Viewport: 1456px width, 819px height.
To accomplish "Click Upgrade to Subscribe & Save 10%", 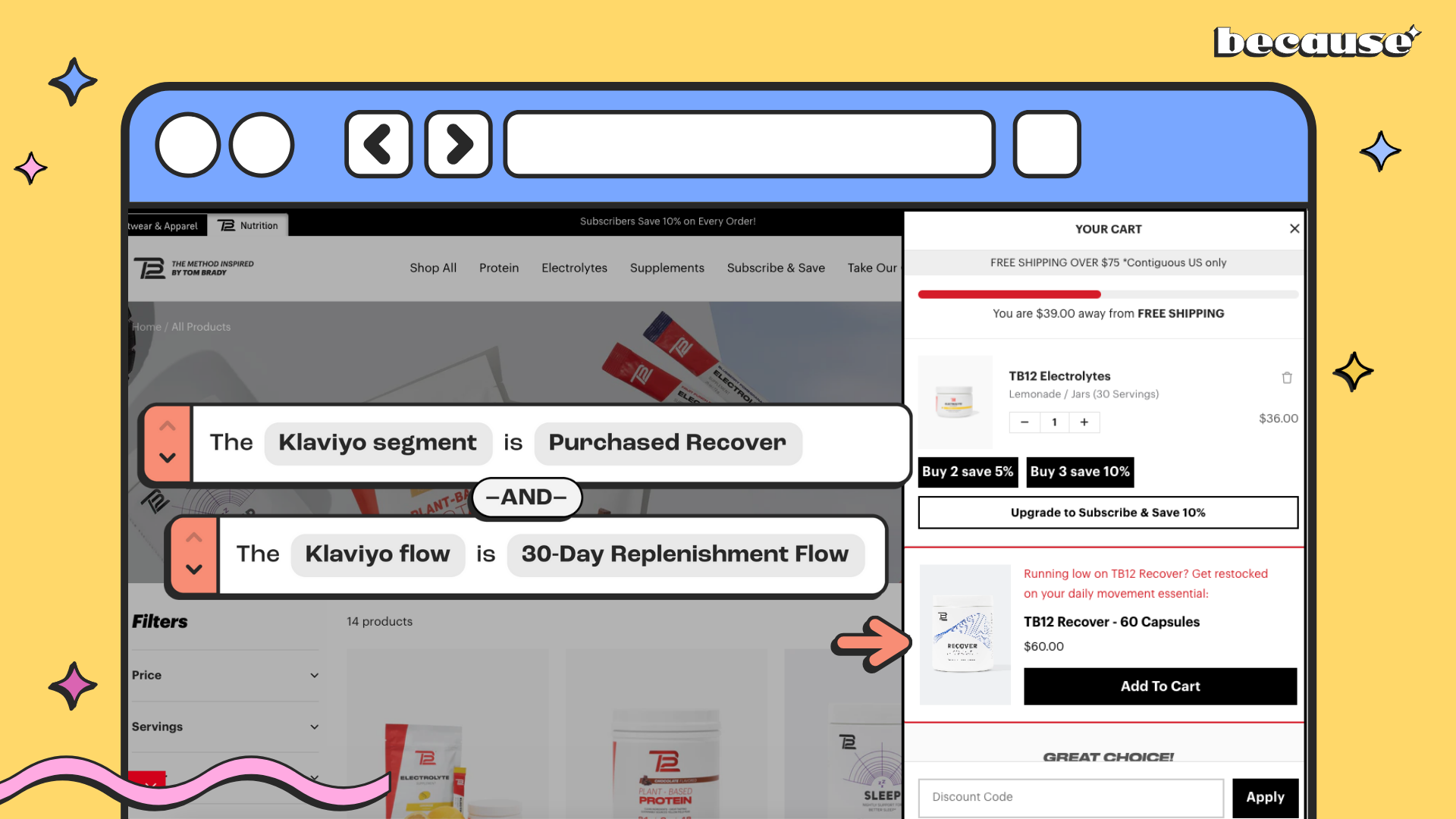I will (1107, 513).
